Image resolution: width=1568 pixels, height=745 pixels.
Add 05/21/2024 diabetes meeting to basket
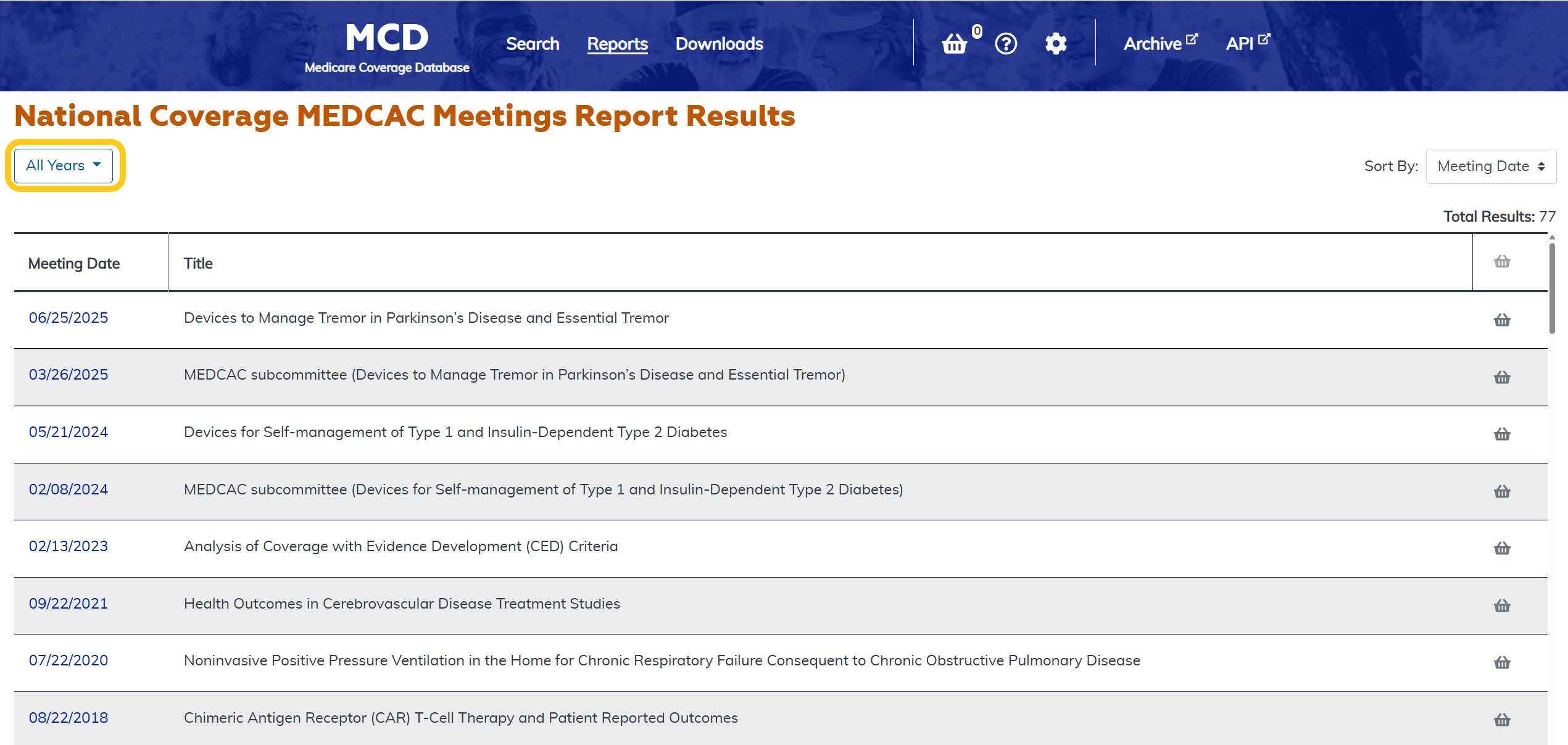click(x=1501, y=434)
